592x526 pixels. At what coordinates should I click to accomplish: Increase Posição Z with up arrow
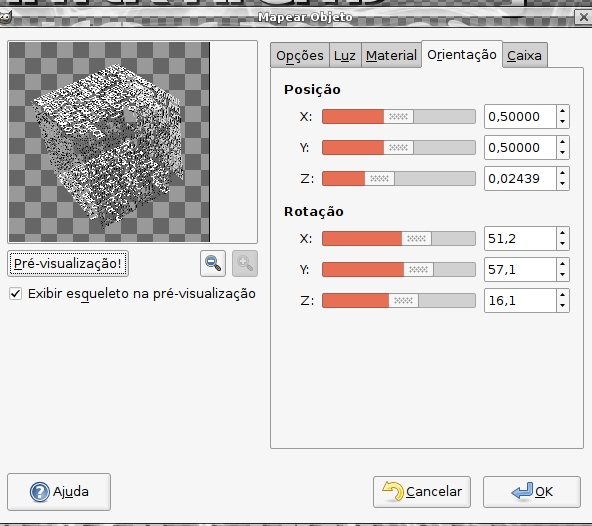[x=563, y=173]
